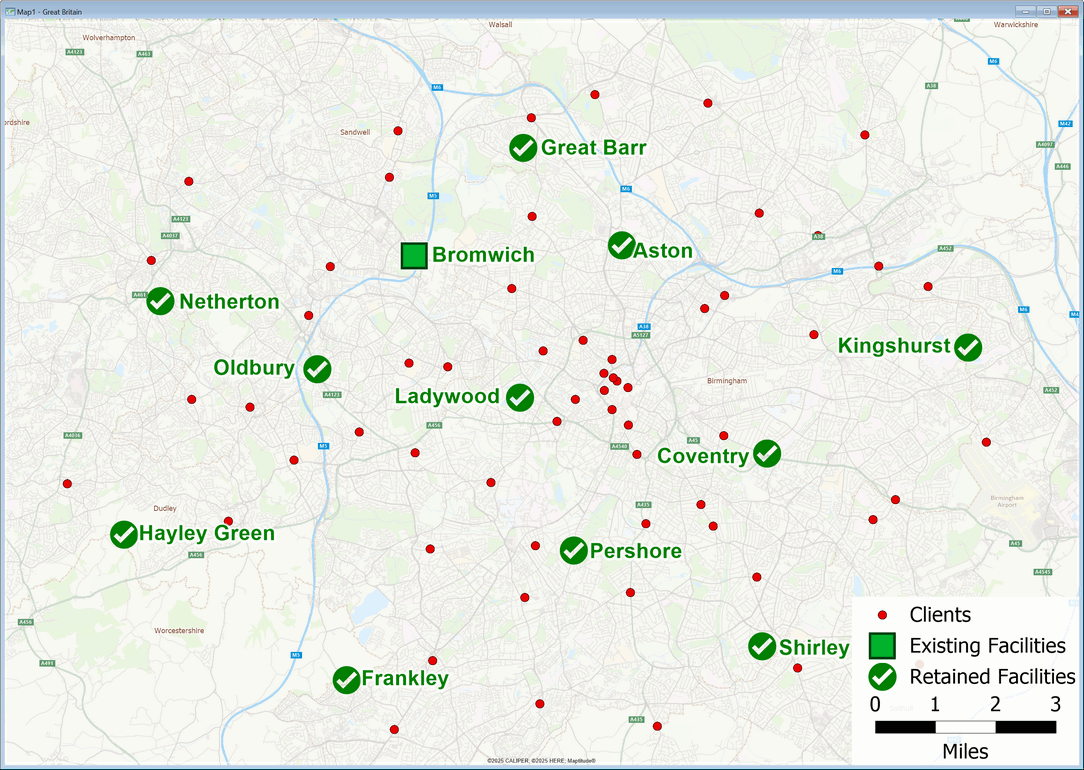Select the Oldbury facility checkmark marker
This screenshot has width=1084, height=770.
tap(317, 369)
